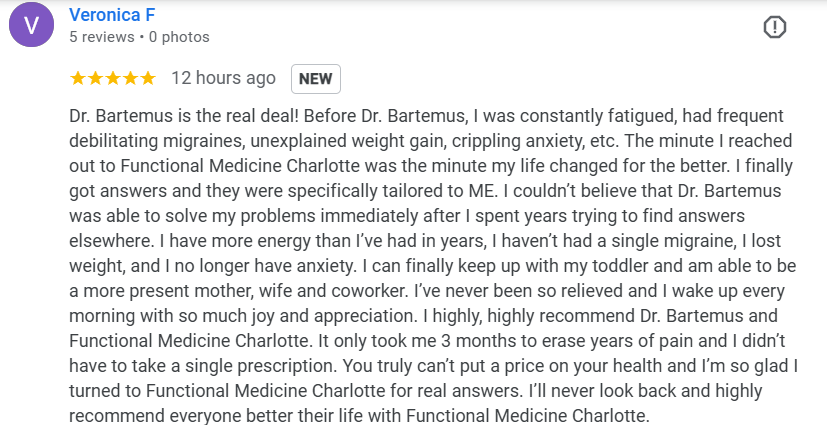
Task: Click the "5 reviews" count text
Action: [101, 37]
